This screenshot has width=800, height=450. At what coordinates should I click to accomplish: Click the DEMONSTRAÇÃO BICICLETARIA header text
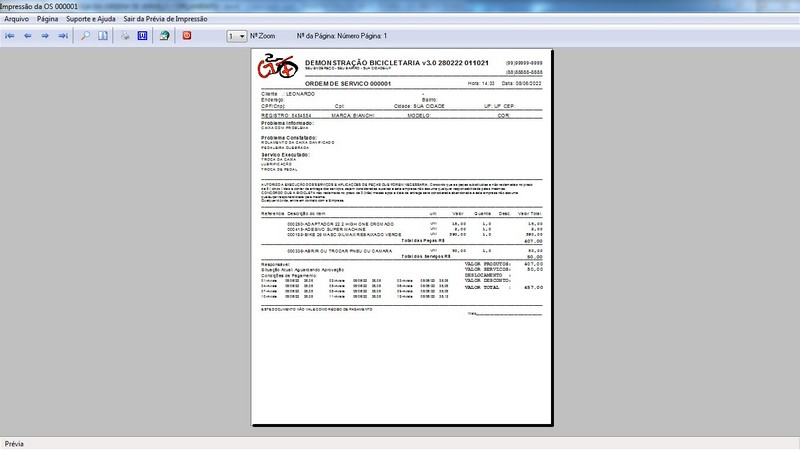pyautogui.click(x=396, y=63)
